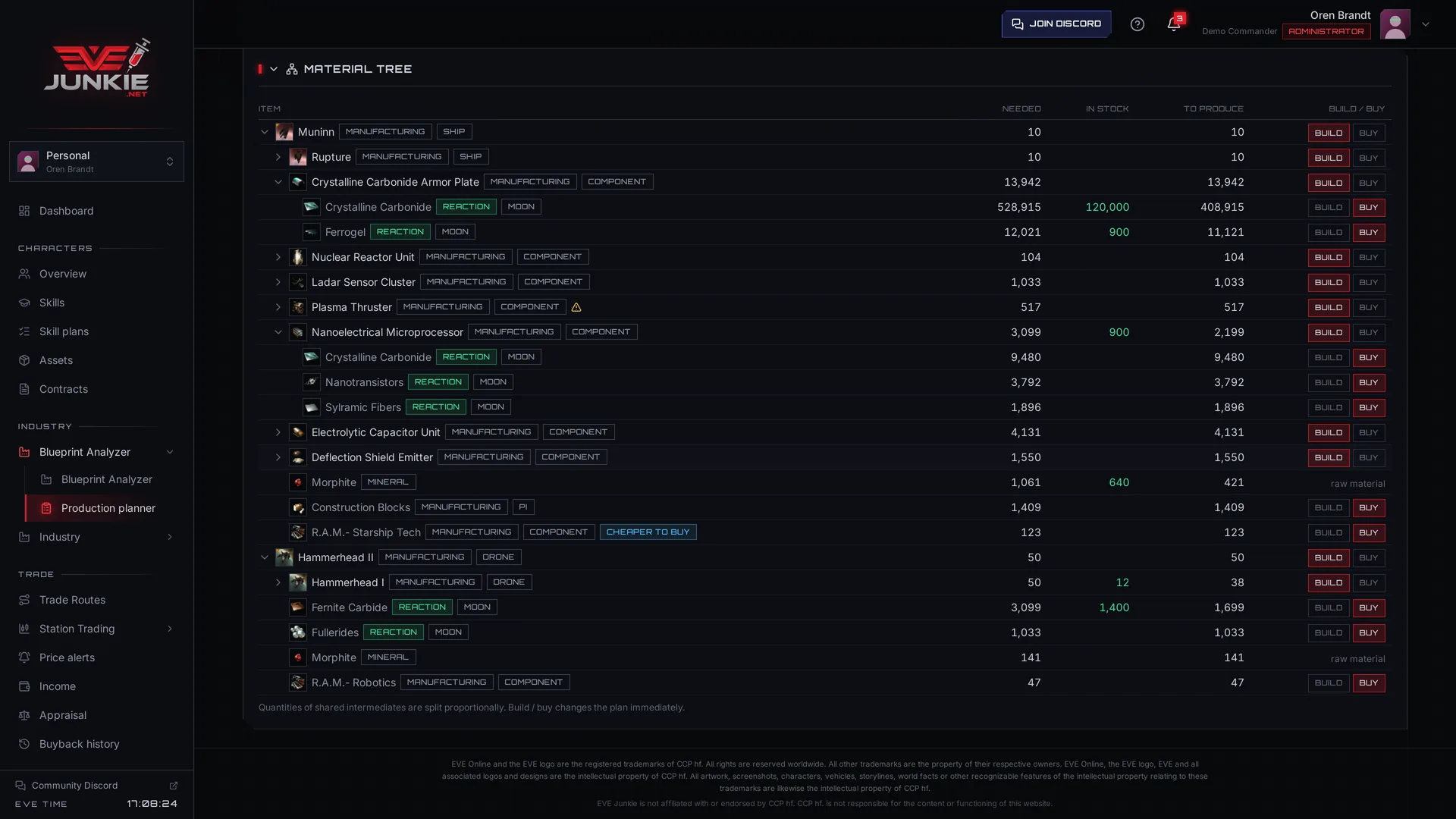Click the Join Discord button
This screenshot has width=1456, height=819.
coord(1056,24)
